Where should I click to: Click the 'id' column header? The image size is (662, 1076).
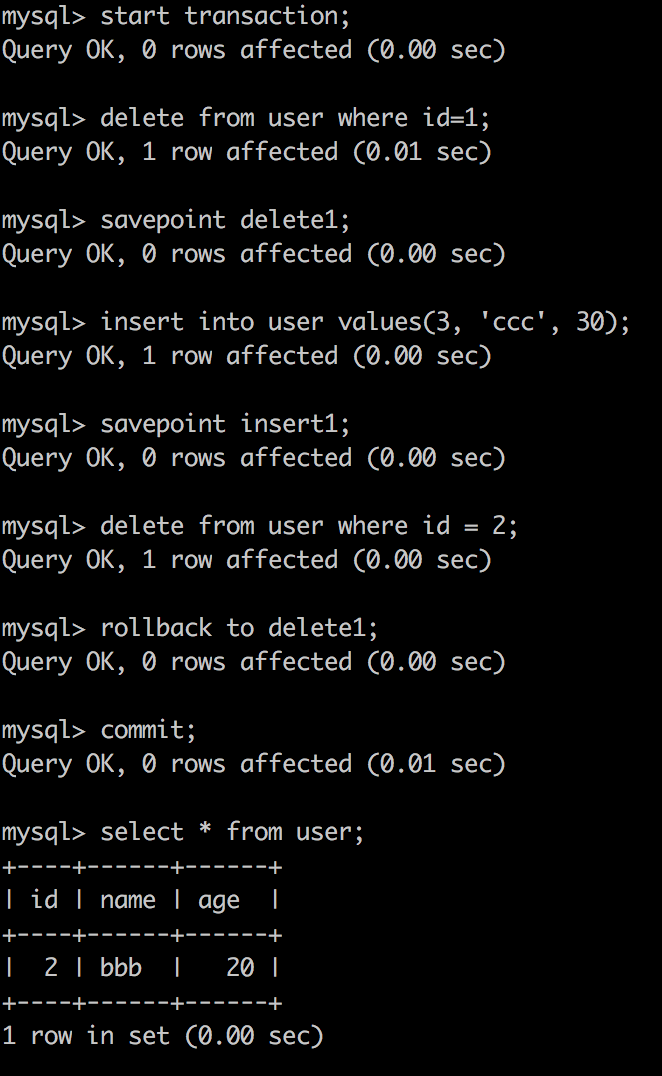[x=45, y=900]
